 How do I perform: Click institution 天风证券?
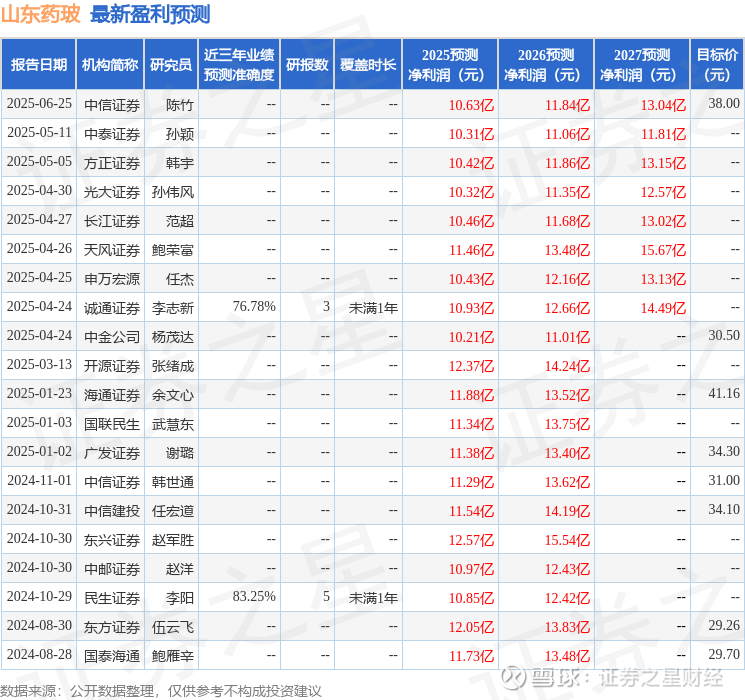(x=112, y=250)
